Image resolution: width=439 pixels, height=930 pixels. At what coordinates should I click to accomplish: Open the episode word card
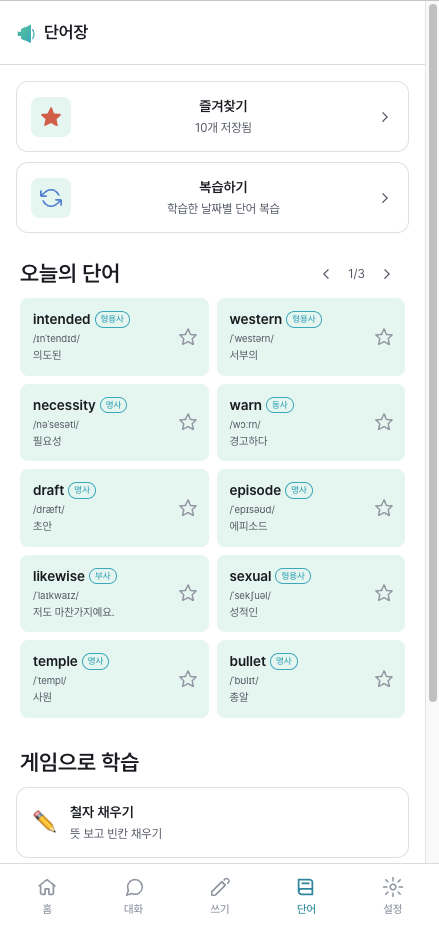[311, 508]
